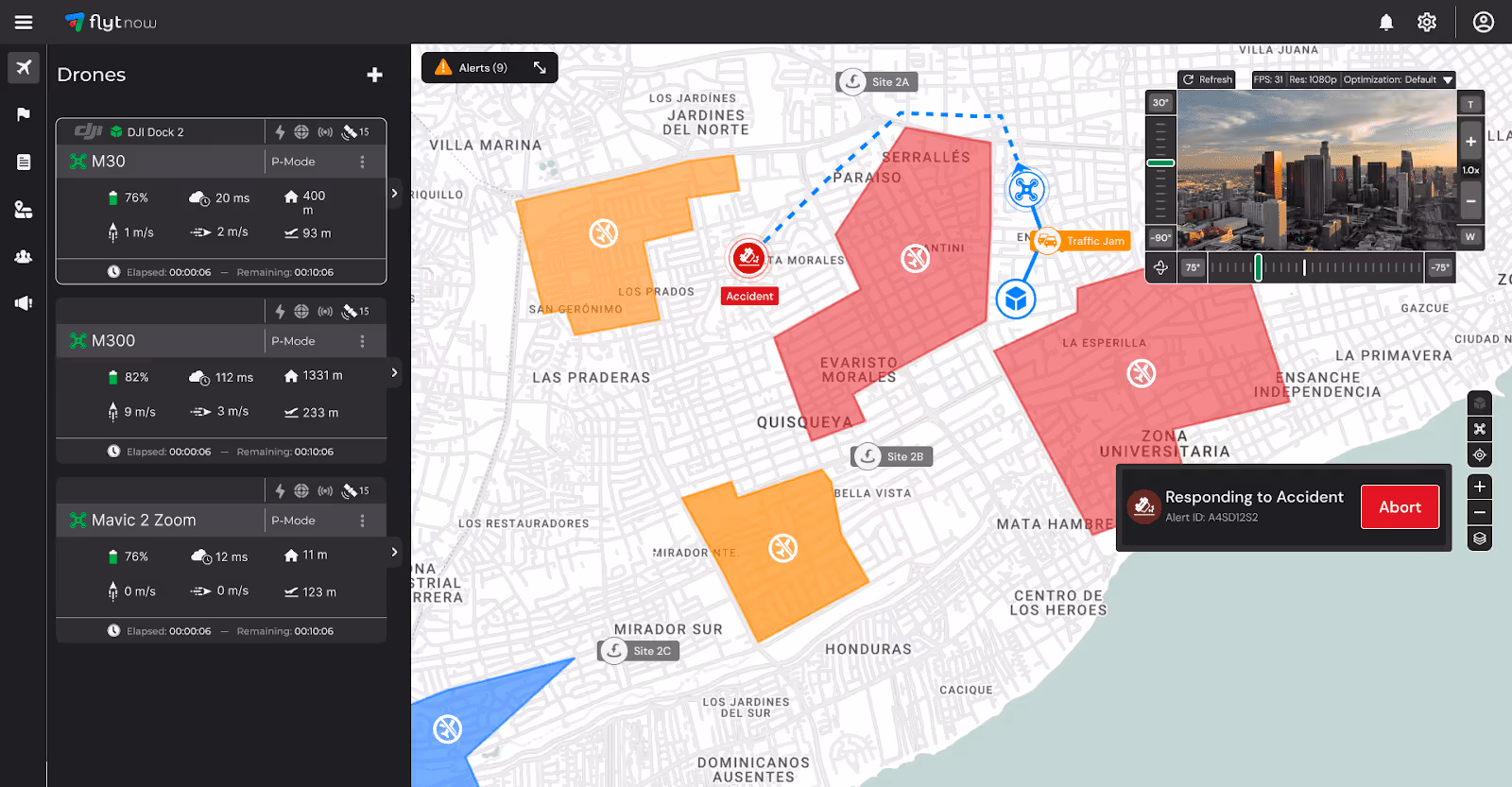Switch camera to T tele lens
This screenshot has width=1512, height=787.
coord(1470,104)
